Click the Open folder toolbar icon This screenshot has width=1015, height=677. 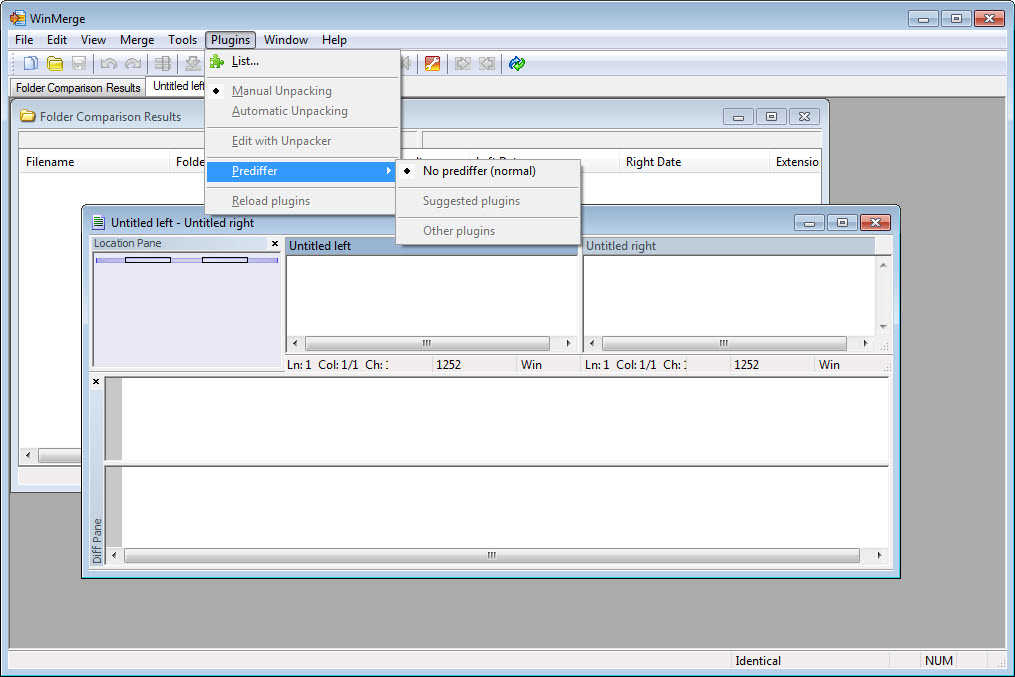pyautogui.click(x=55, y=63)
